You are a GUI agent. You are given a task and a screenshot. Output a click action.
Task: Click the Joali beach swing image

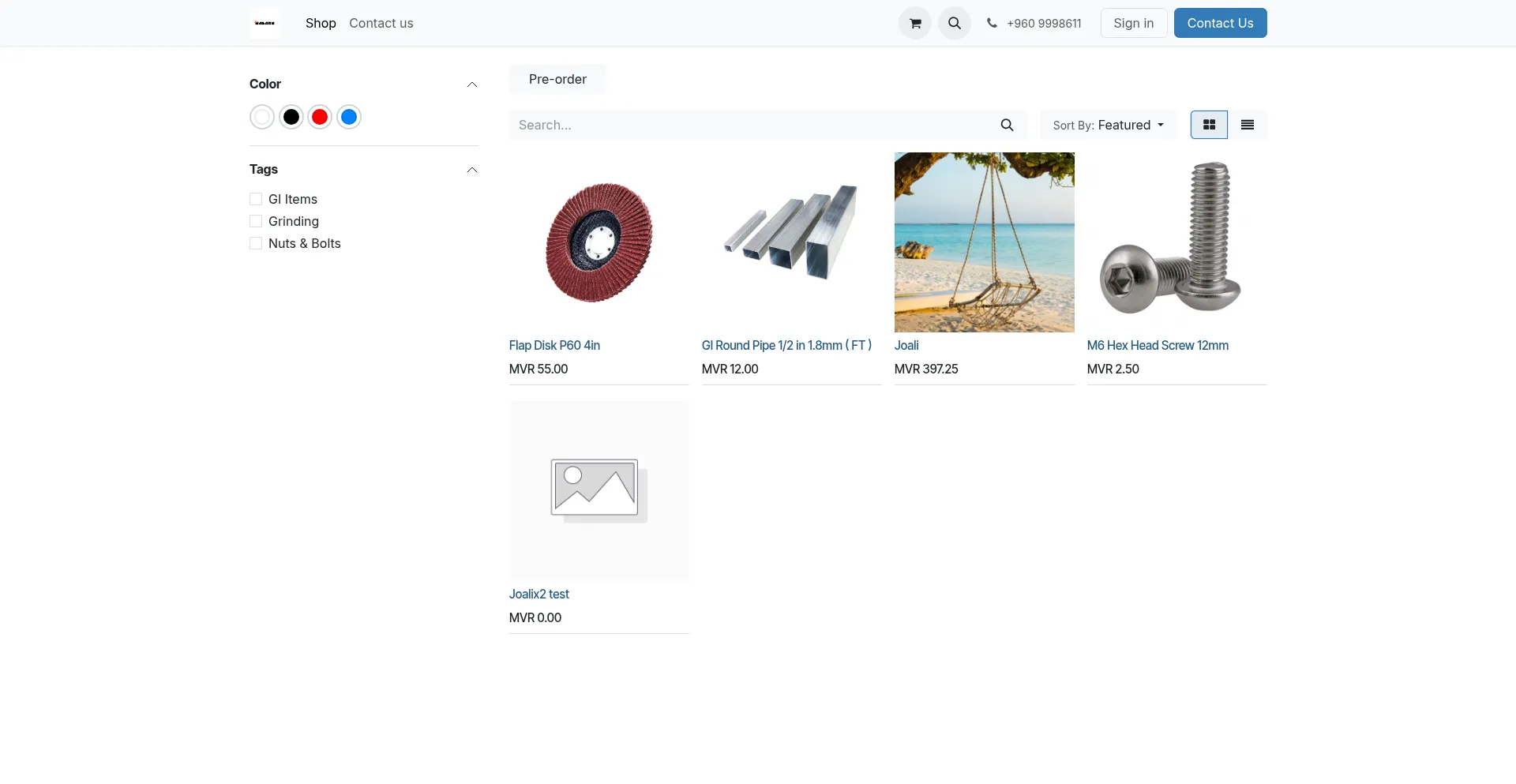pyautogui.click(x=985, y=242)
